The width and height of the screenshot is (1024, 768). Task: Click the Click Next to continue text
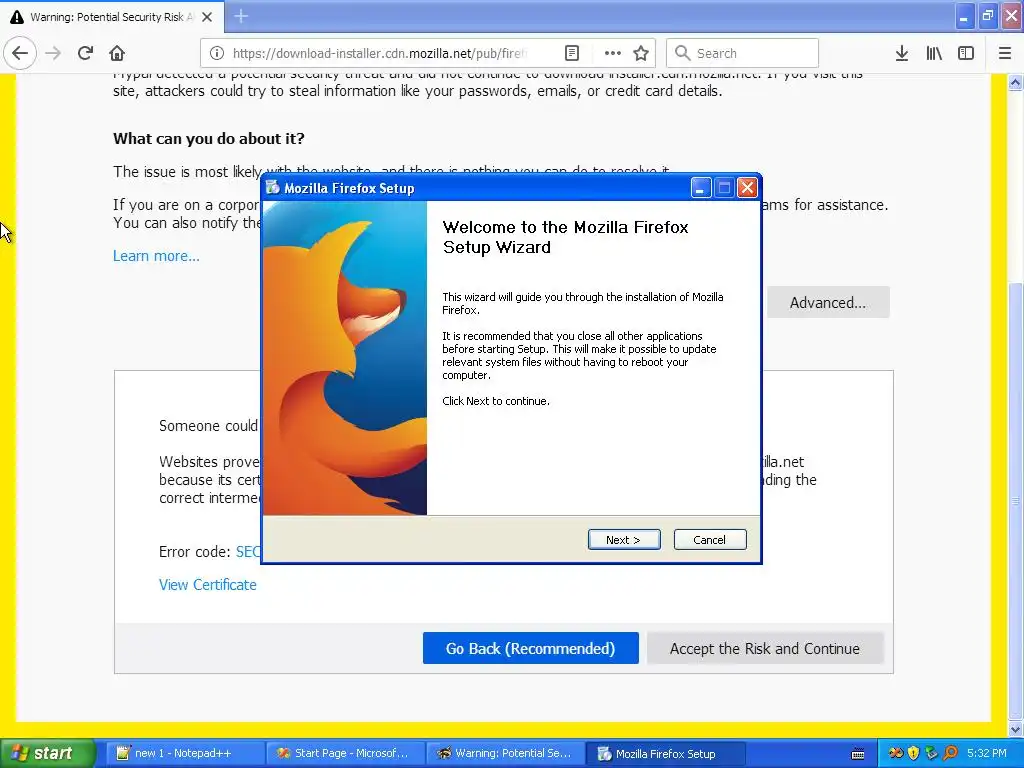click(x=496, y=401)
